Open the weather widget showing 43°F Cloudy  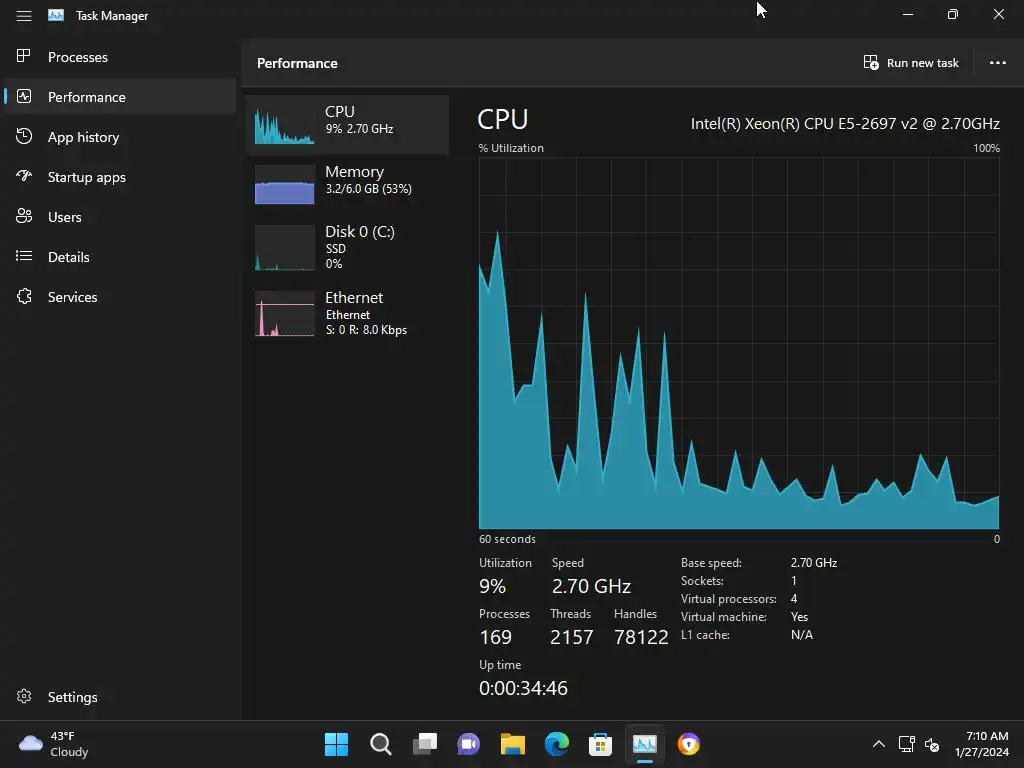coord(54,744)
